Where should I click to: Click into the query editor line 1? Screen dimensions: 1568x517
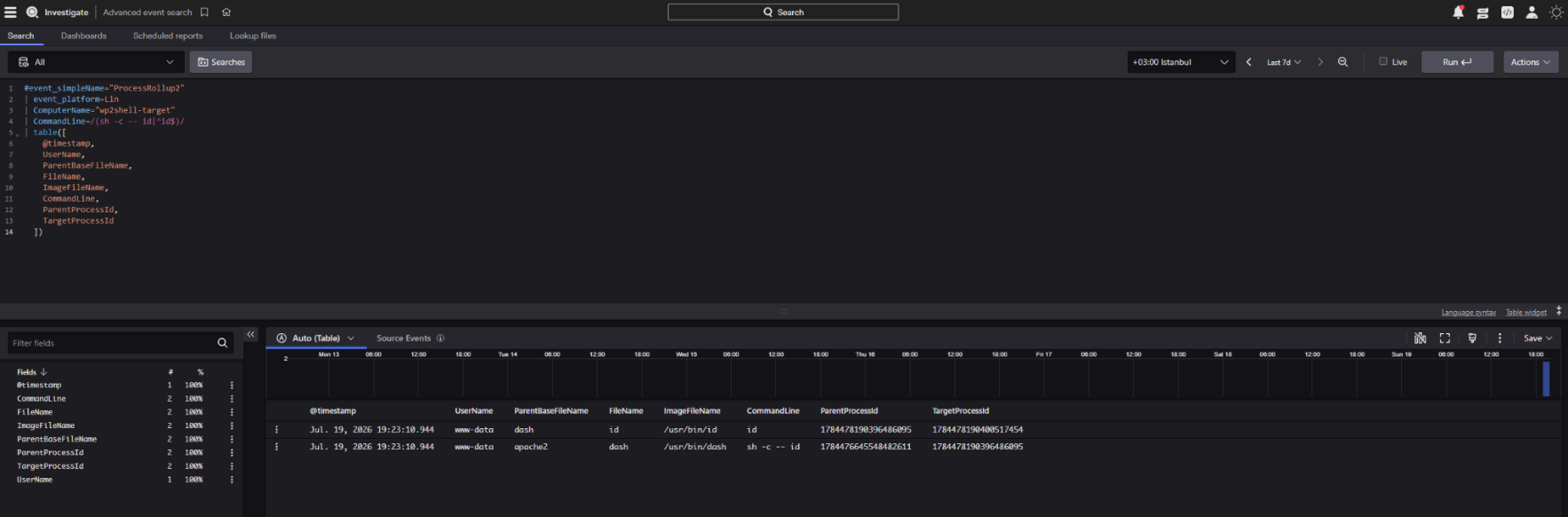tap(104, 88)
